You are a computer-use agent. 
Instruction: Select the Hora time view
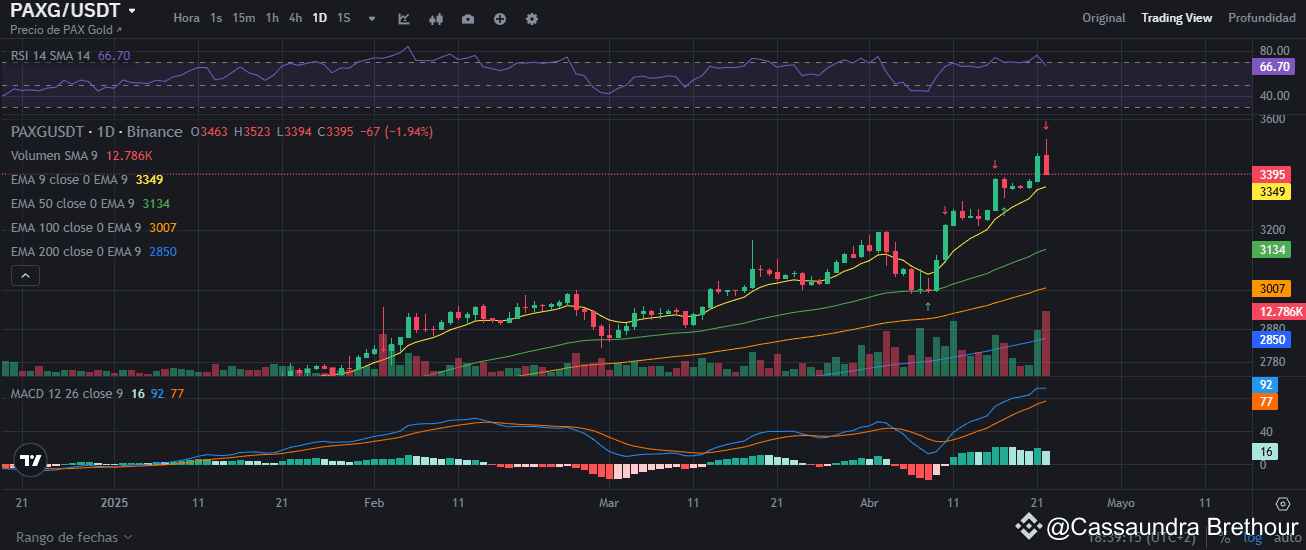pos(186,18)
